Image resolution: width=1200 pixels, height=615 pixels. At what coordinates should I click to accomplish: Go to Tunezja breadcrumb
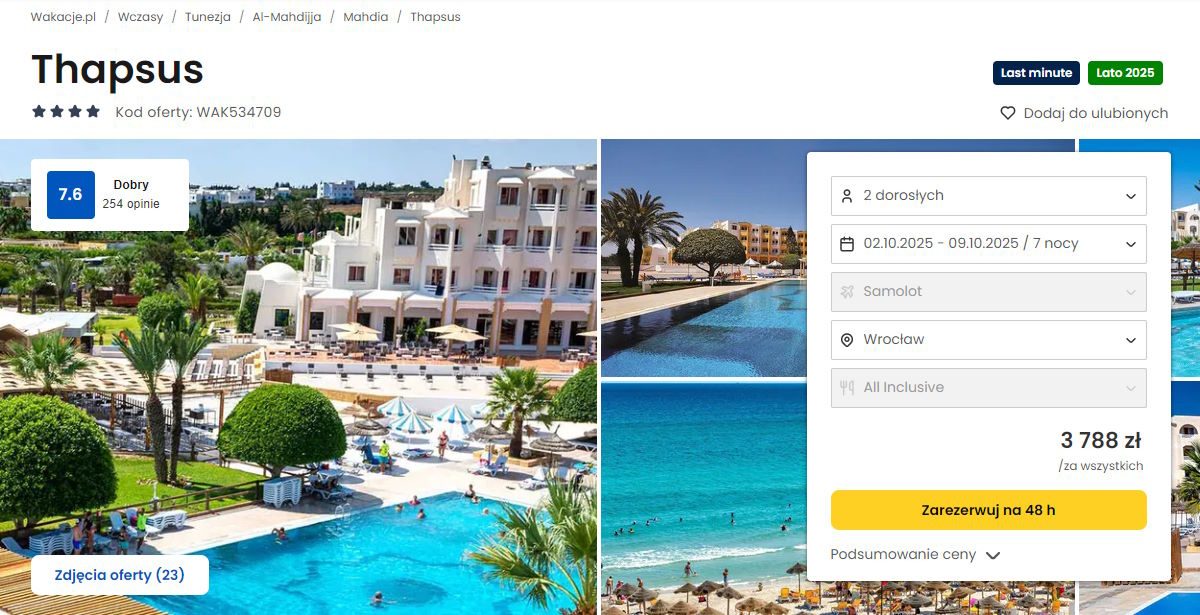(208, 17)
